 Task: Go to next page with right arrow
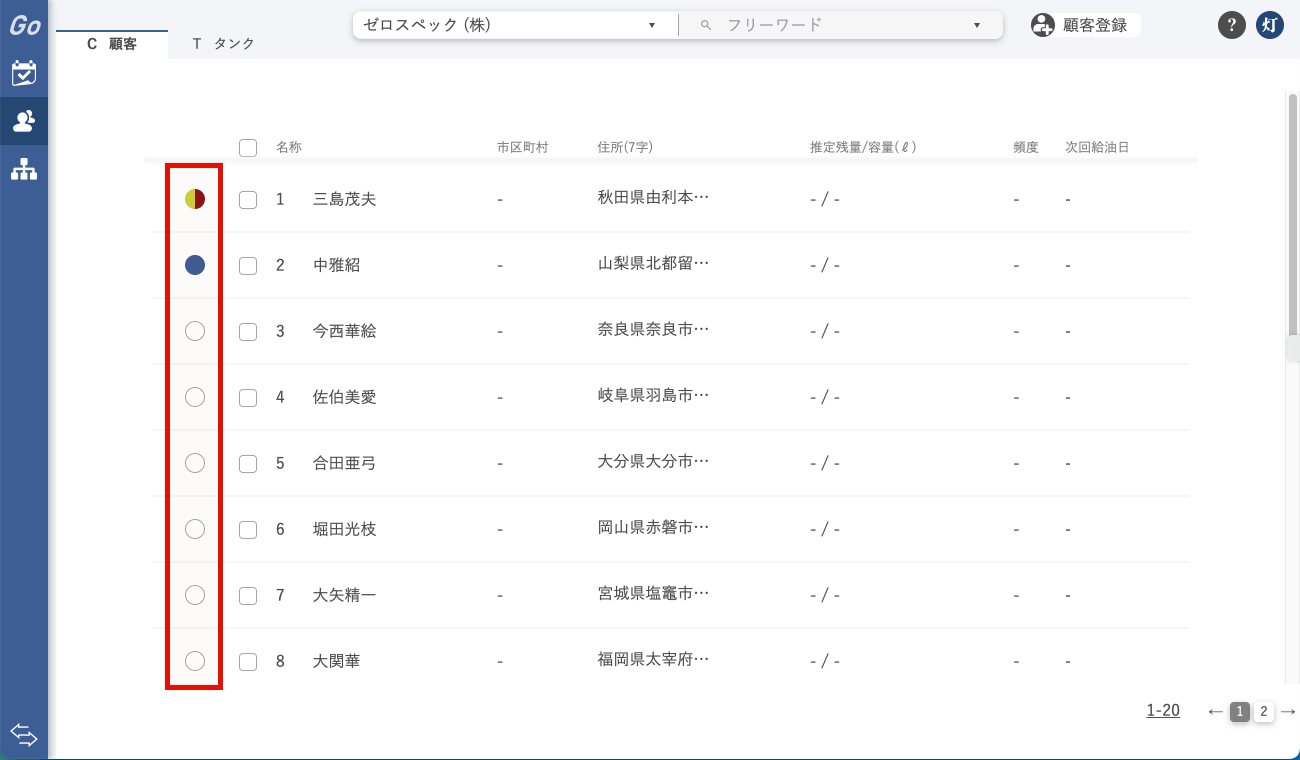click(x=1288, y=711)
